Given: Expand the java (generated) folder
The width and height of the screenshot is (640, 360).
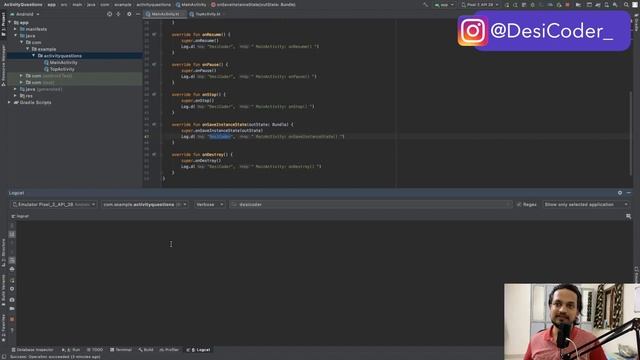Looking at the screenshot, I should tap(16, 89).
